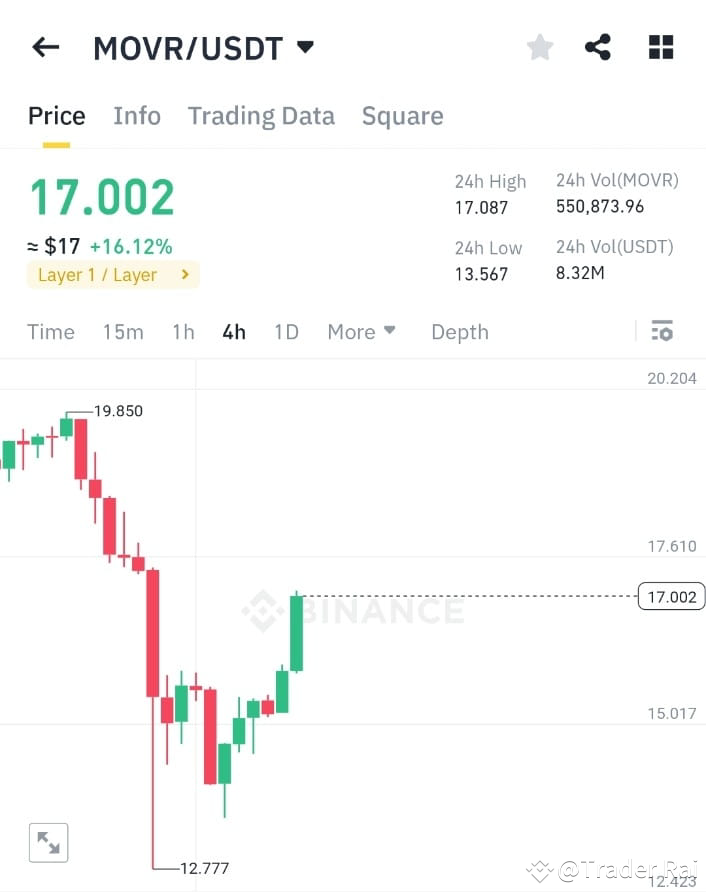
Task: Click the @Trader_Raj watermark diamond icon
Action: [540, 869]
